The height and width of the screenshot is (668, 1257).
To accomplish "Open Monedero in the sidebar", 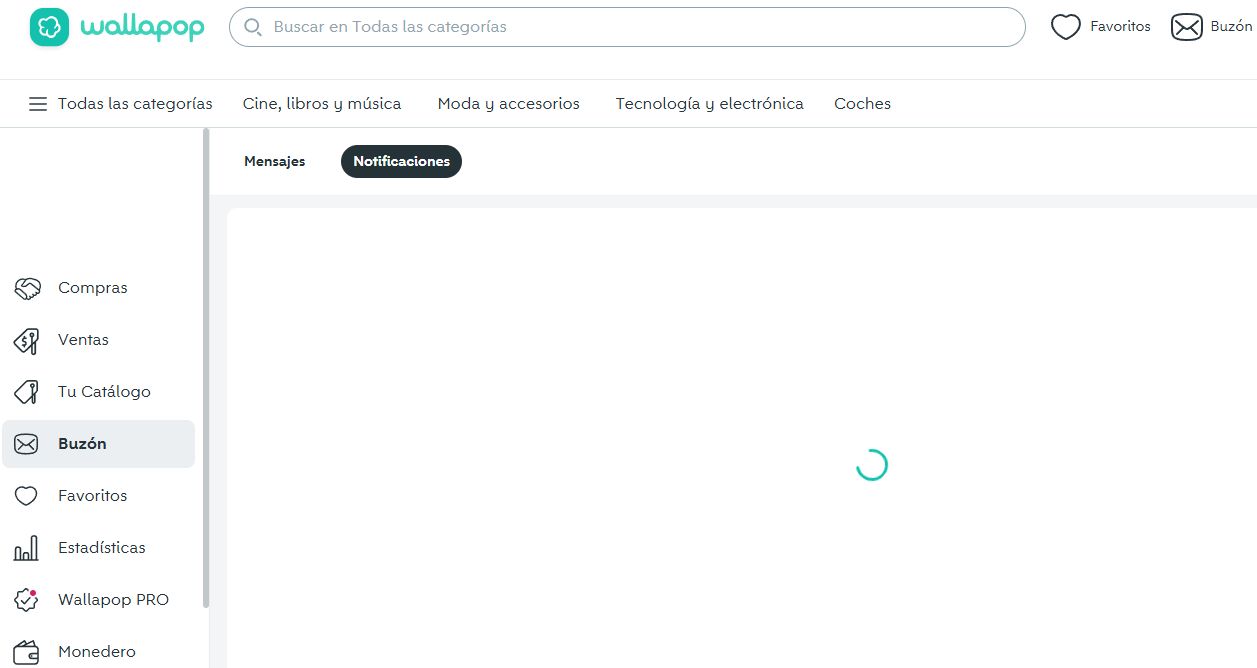I will tap(98, 652).
